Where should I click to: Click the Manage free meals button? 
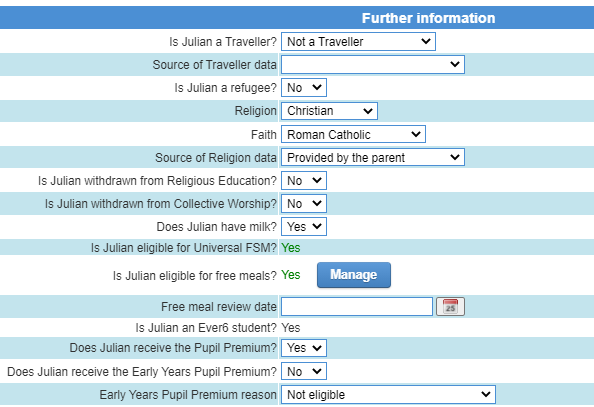(353, 275)
